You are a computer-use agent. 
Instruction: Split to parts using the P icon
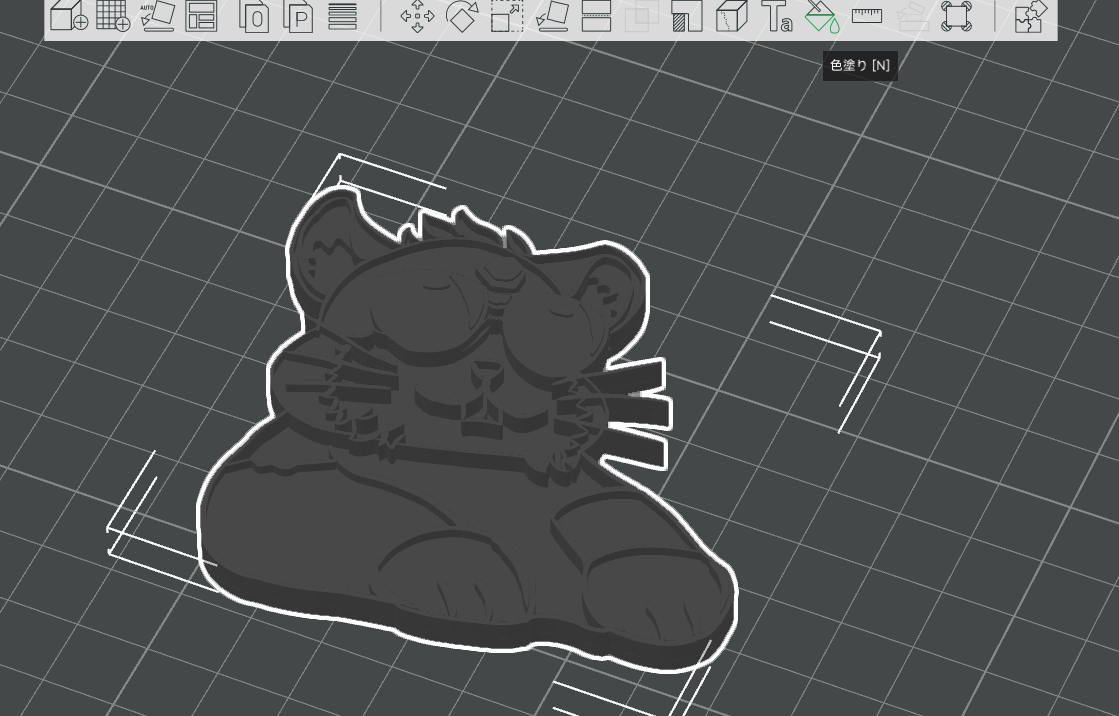tap(298, 16)
